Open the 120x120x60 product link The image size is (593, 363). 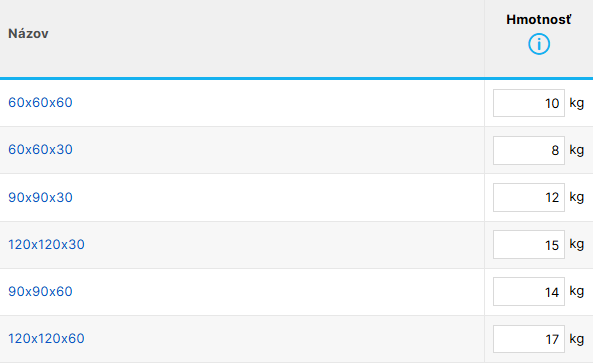pos(47,338)
